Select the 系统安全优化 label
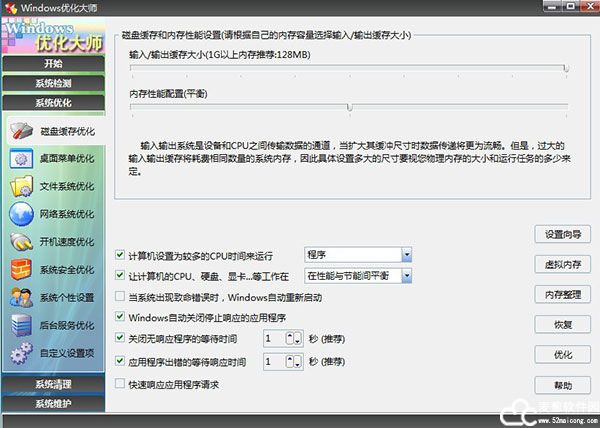 (67, 270)
